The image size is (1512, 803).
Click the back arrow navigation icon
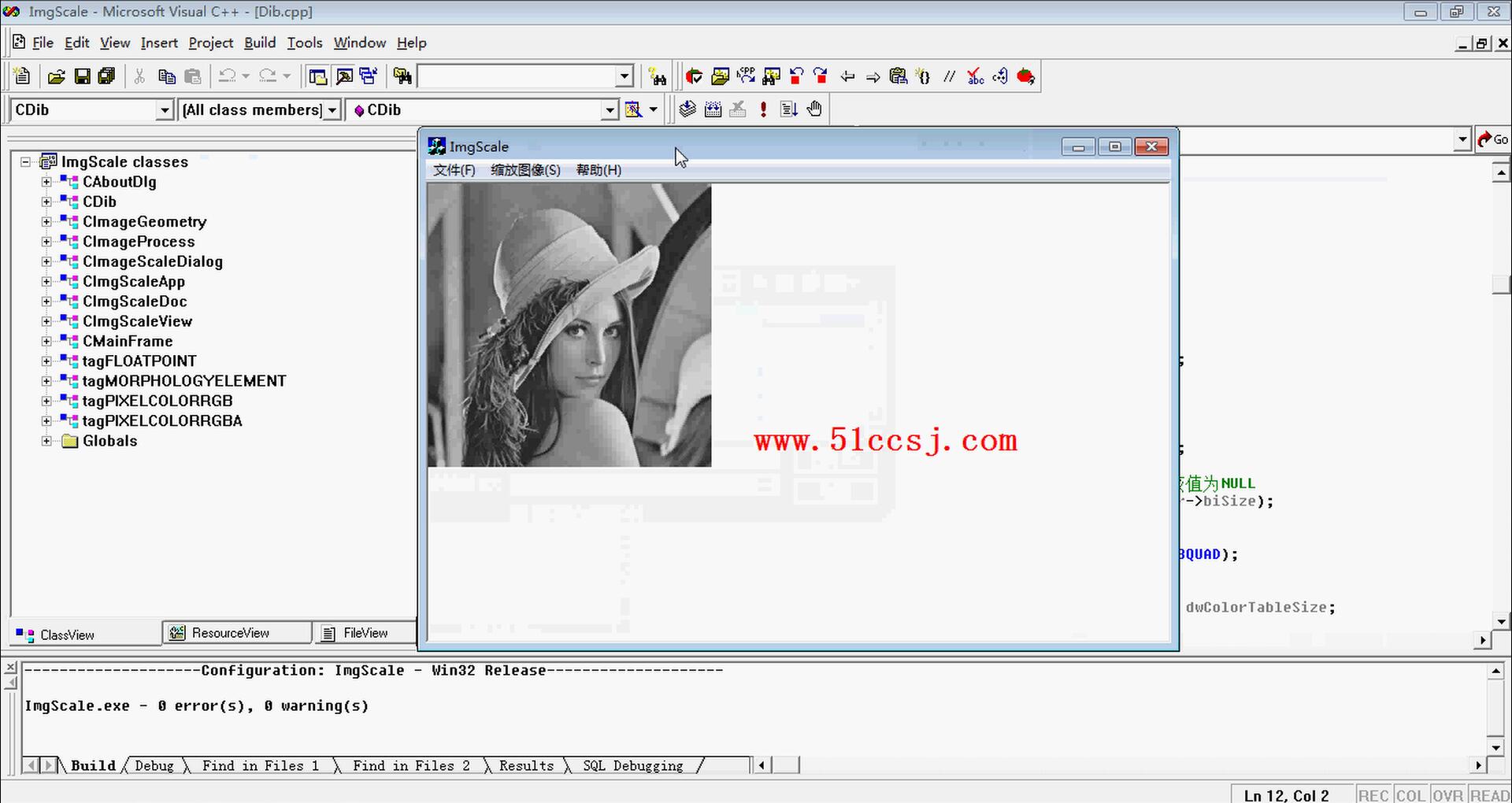pyautogui.click(x=847, y=76)
